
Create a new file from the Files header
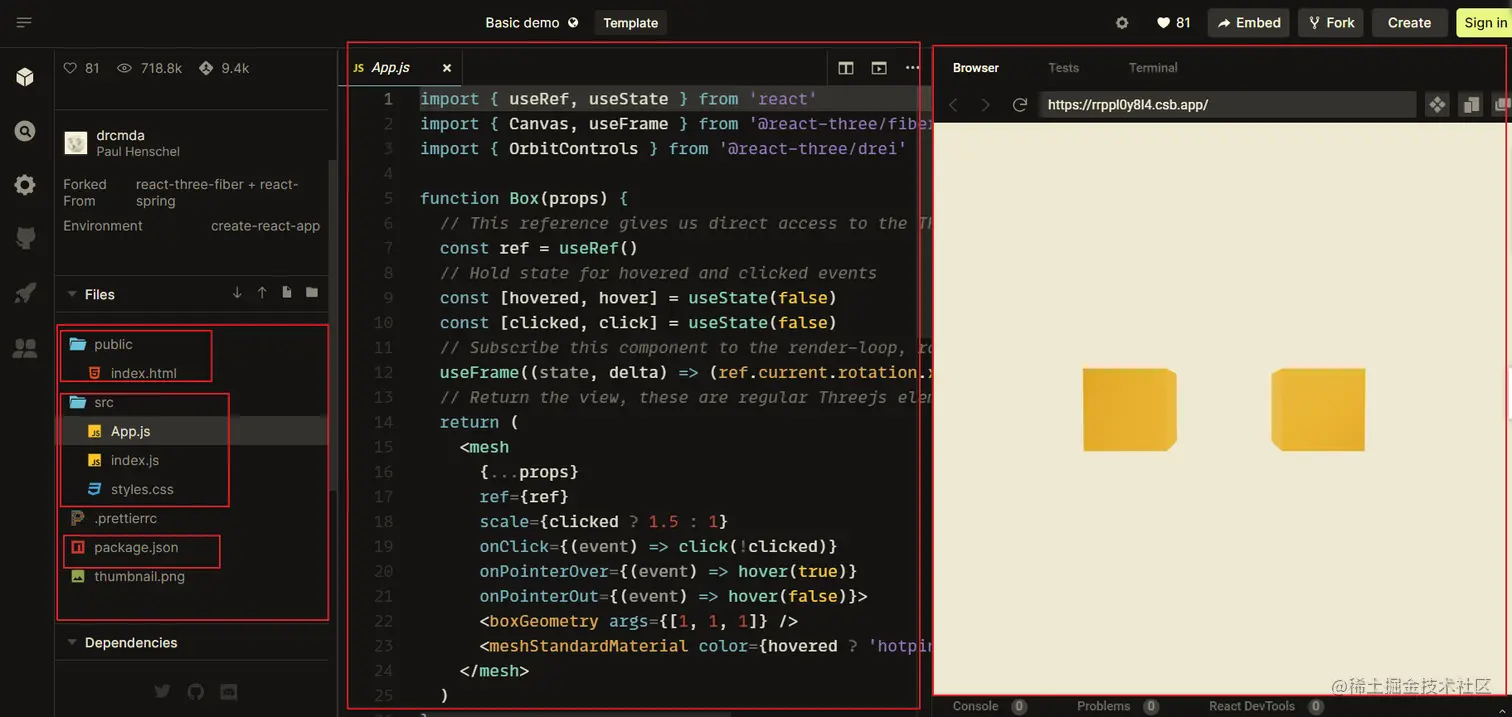[x=287, y=293]
